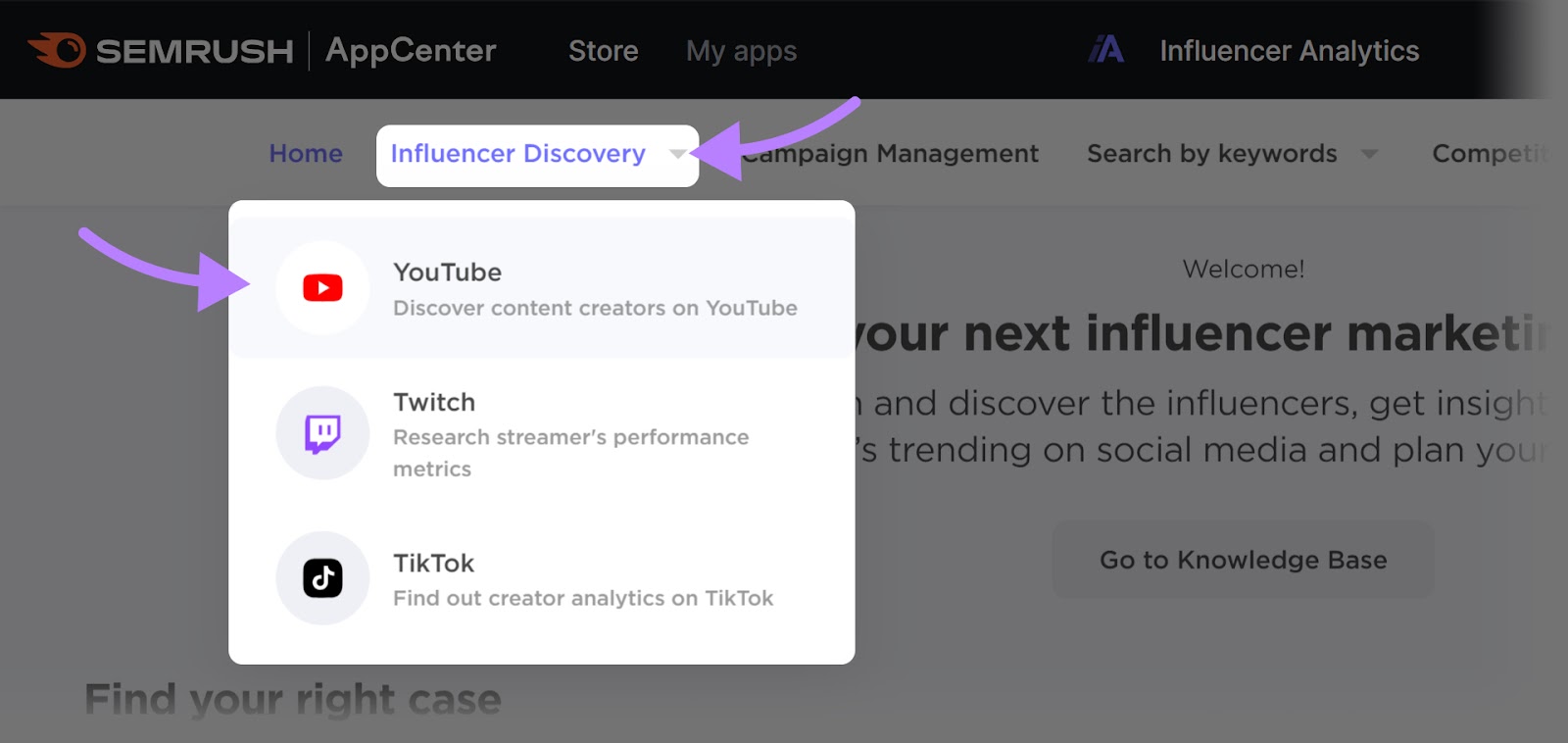This screenshot has height=743, width=1568.
Task: Click the Influencer Analytics app logo icon
Action: click(x=1106, y=49)
